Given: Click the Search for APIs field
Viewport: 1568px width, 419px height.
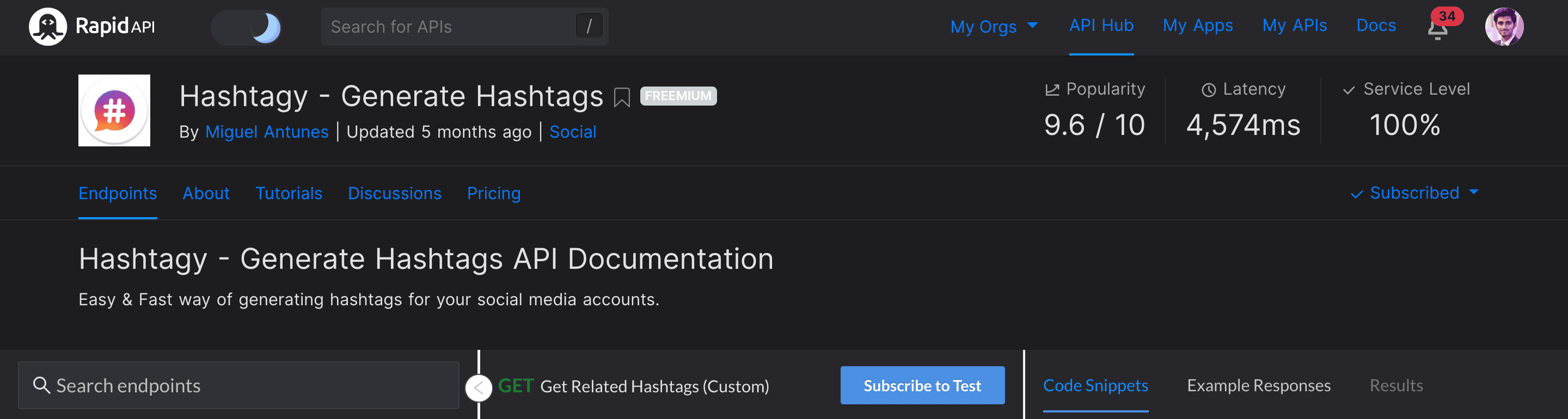Looking at the screenshot, I should (x=464, y=27).
